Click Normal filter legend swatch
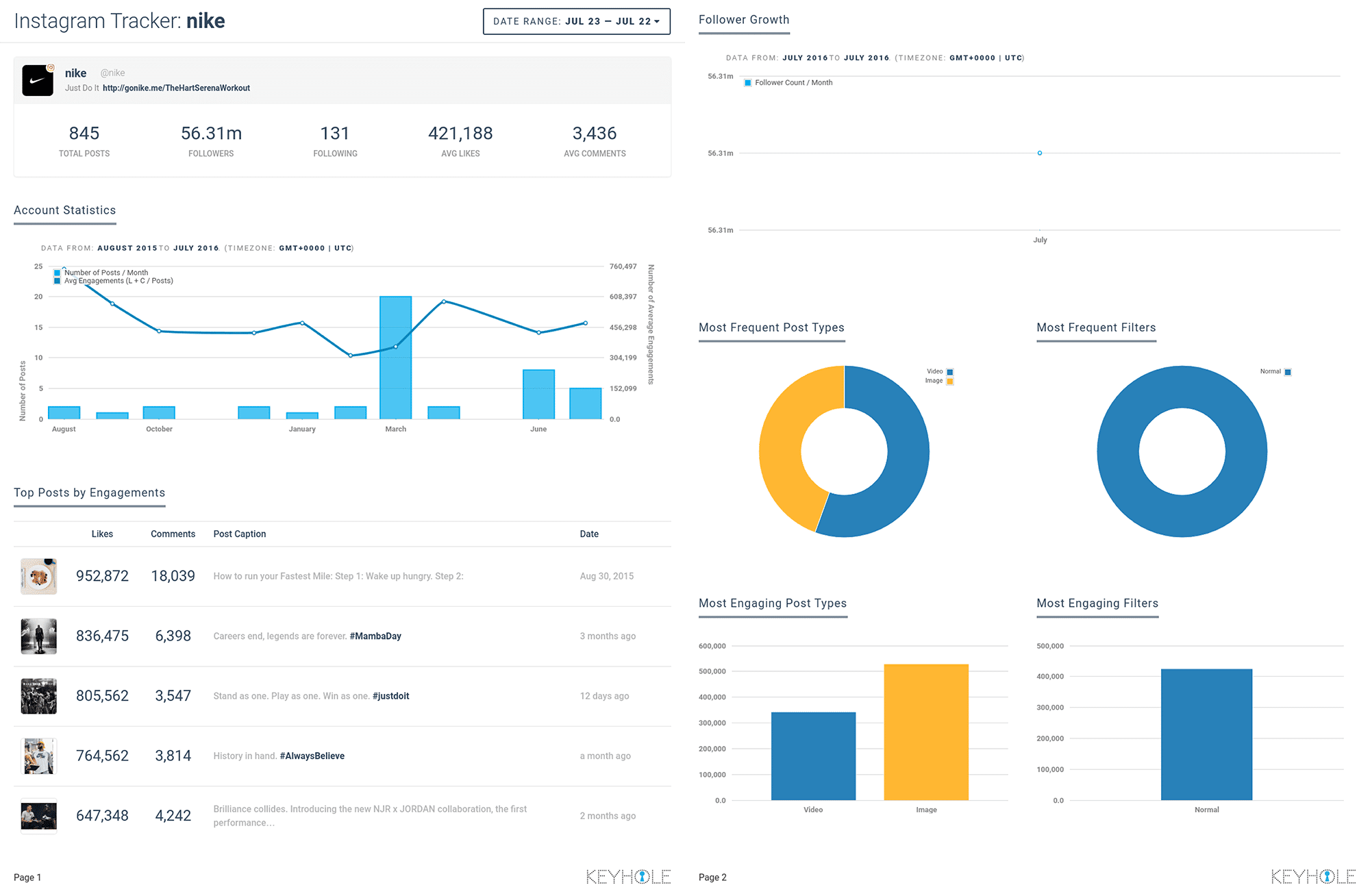This screenshot has width=1370, height=896. [1288, 372]
